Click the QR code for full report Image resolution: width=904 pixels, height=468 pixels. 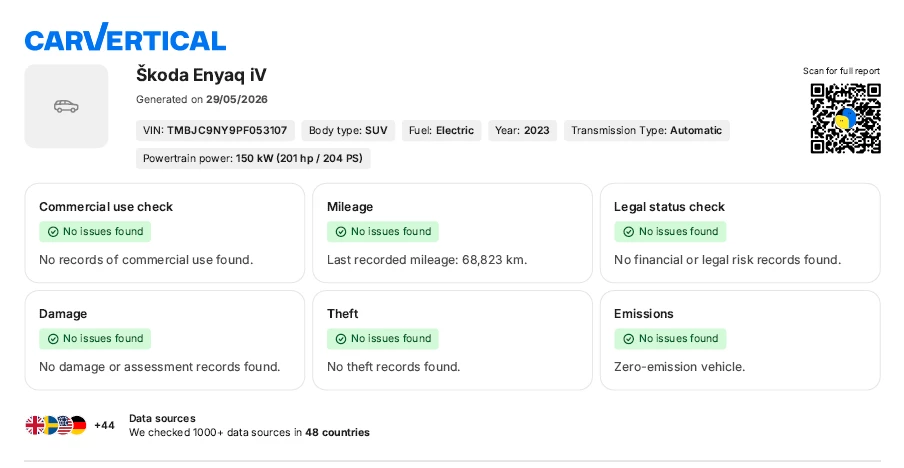pos(845,118)
